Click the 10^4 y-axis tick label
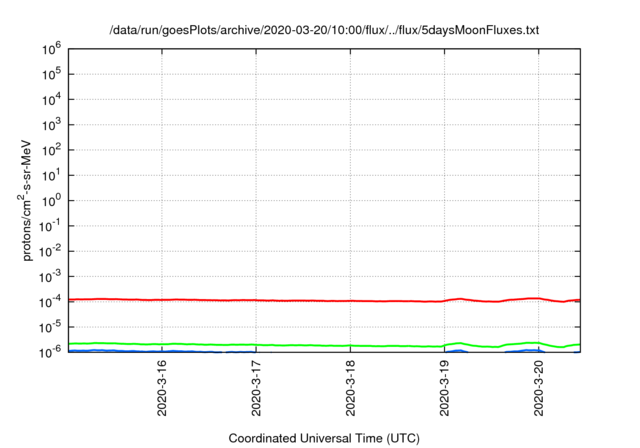Screen dimensions: 640x448 point(51,100)
